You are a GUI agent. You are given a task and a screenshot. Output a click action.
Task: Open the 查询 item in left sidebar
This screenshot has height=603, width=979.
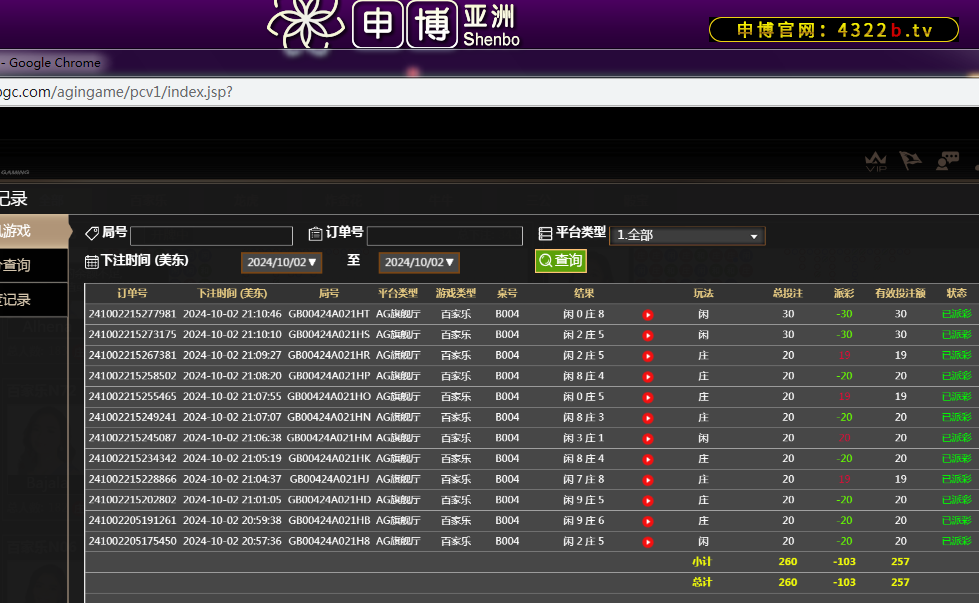(x=30, y=266)
